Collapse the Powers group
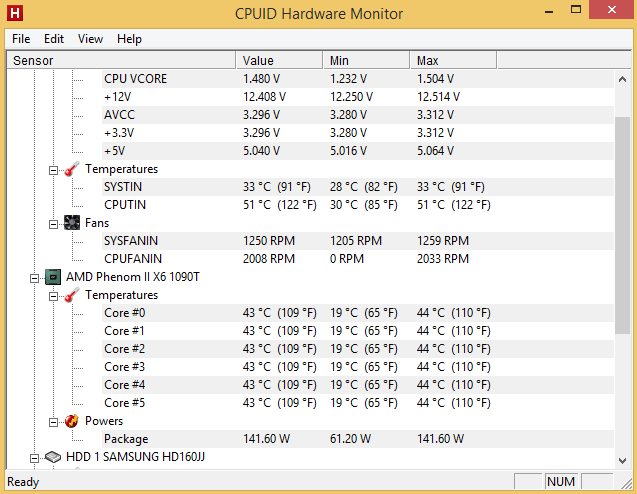The height and width of the screenshot is (494, 637). pos(53,422)
